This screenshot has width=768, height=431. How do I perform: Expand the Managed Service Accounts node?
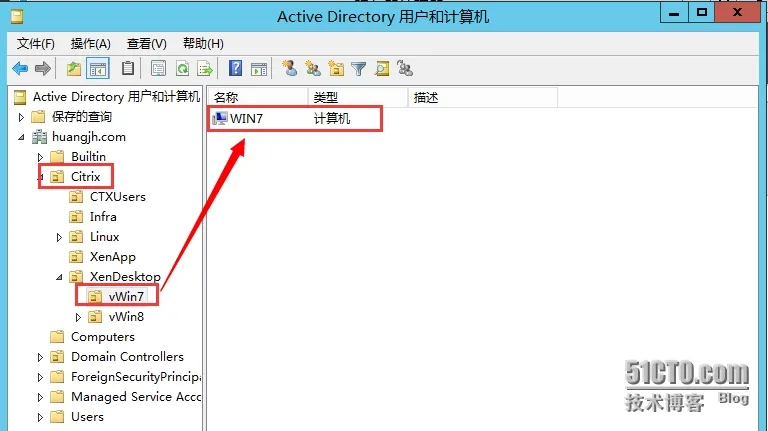coord(40,398)
